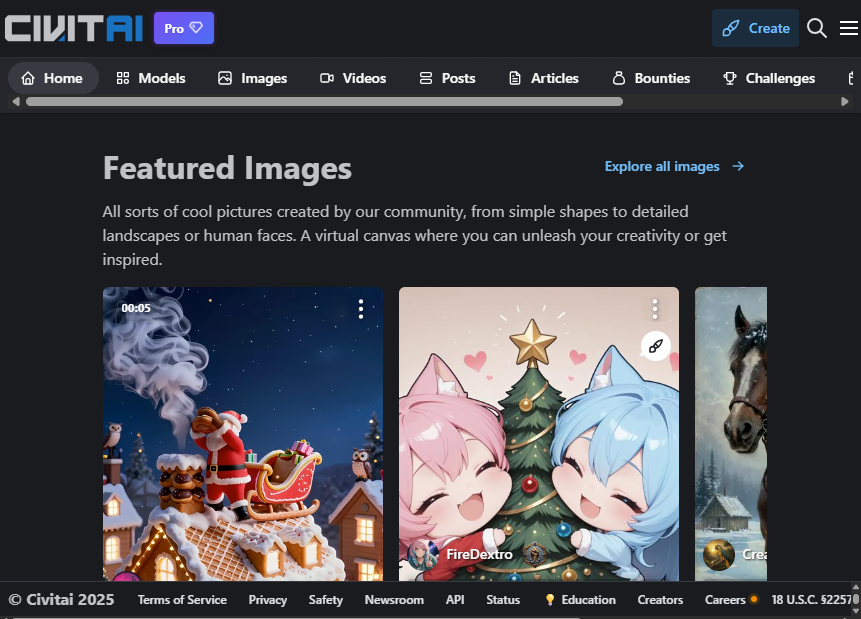This screenshot has height=619, width=861.
Task: Click the Create button
Action: click(x=755, y=28)
